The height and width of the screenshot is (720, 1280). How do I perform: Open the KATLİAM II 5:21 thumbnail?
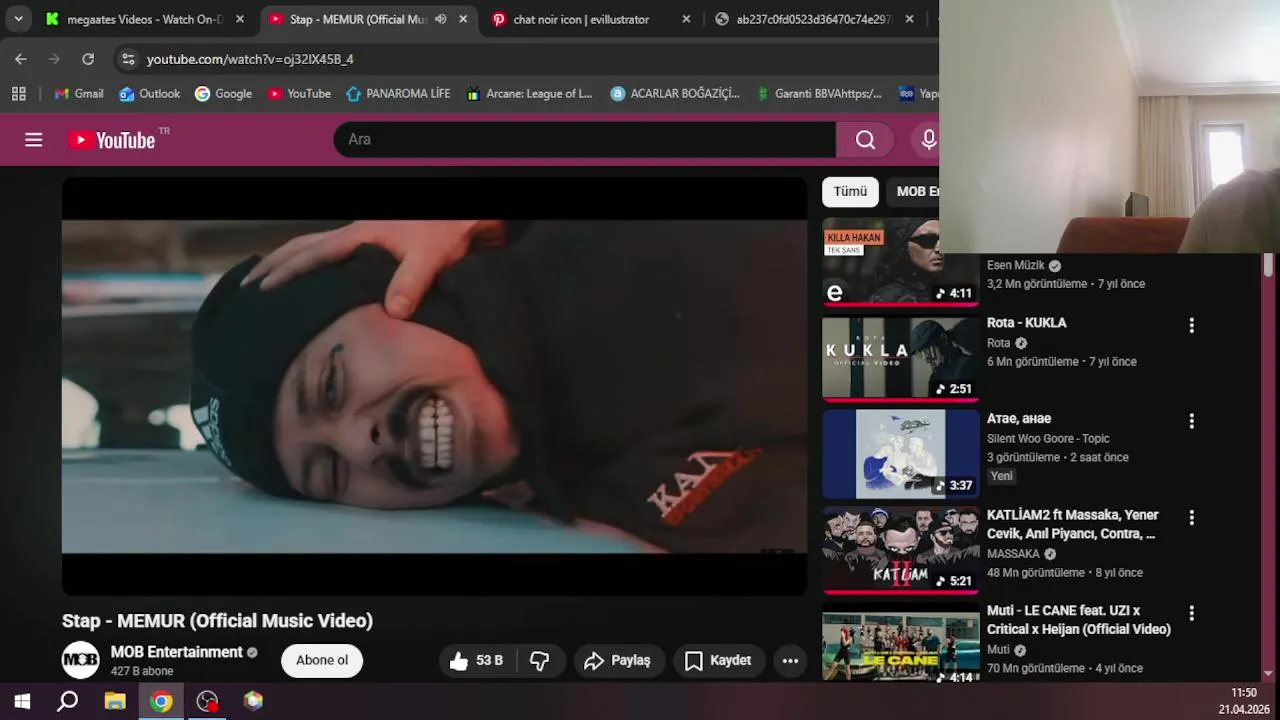pos(901,549)
